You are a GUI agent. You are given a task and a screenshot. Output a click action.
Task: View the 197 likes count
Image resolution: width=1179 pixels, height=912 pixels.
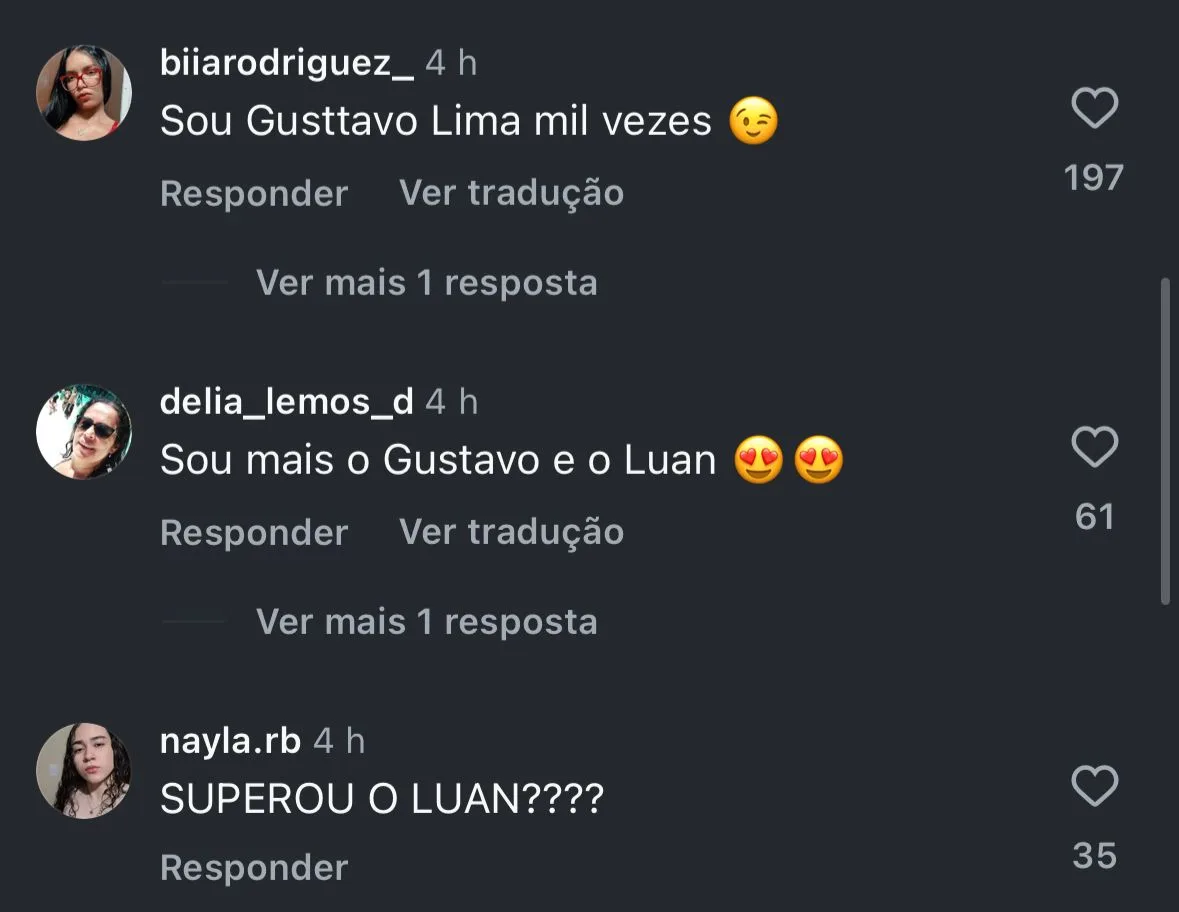tap(1094, 177)
